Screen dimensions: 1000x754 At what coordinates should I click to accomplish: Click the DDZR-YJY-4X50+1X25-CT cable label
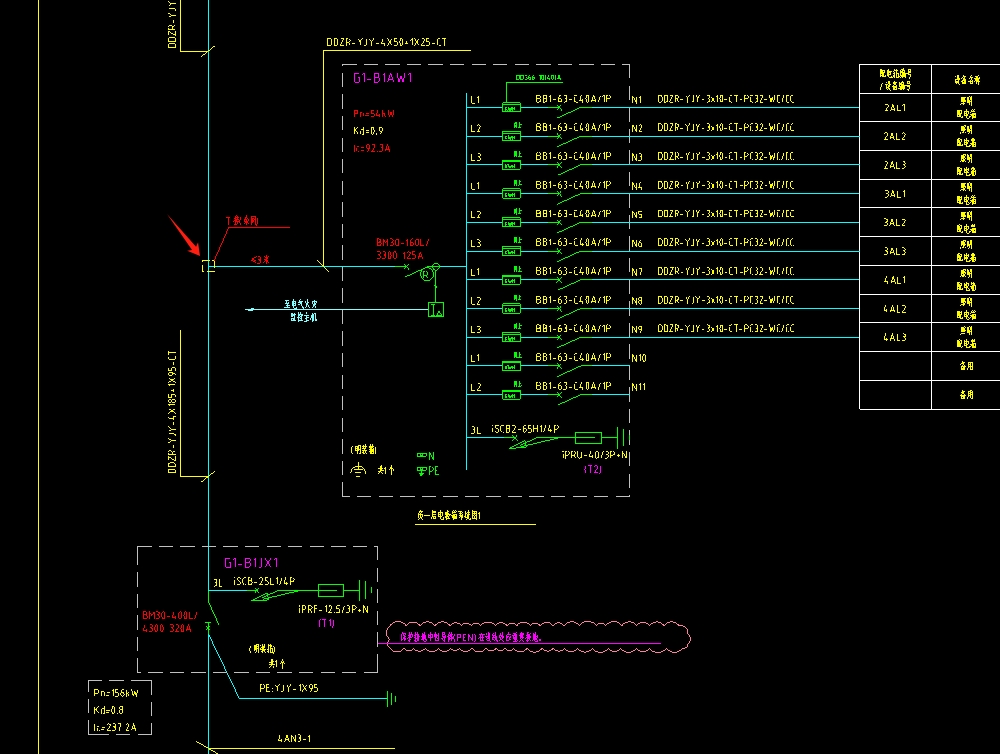pyautogui.click(x=386, y=43)
